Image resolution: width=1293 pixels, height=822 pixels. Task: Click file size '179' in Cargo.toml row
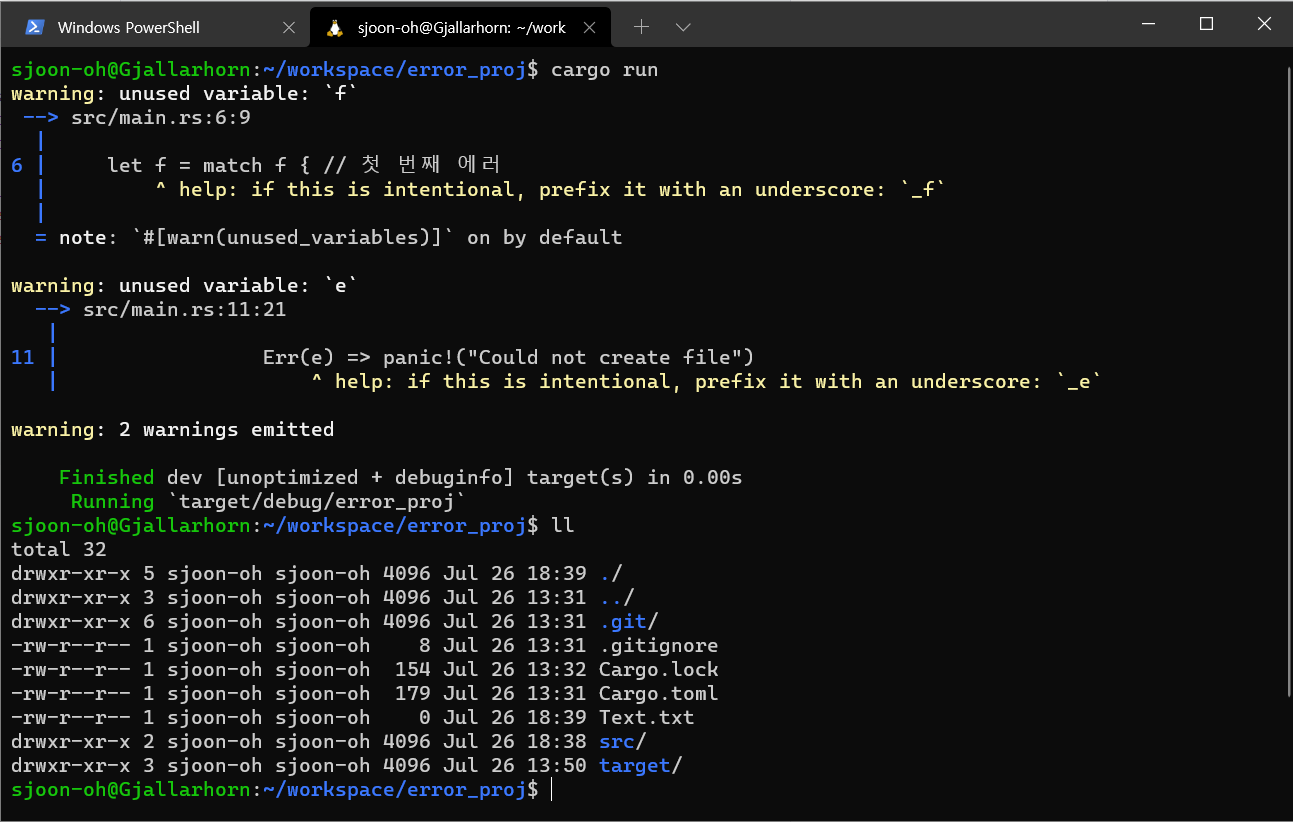pyautogui.click(x=413, y=693)
